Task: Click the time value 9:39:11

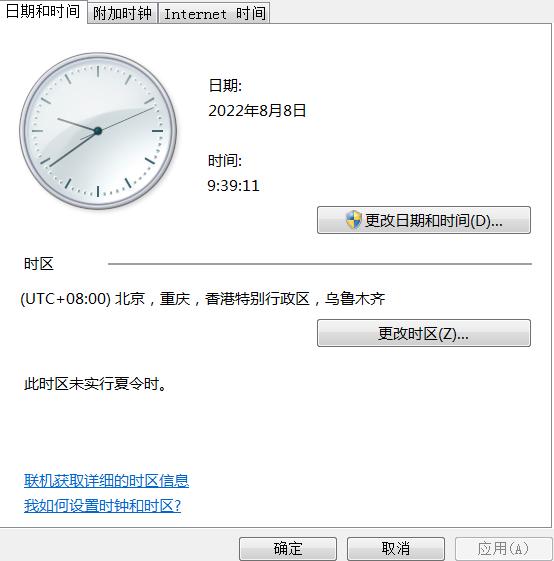Action: click(x=233, y=185)
